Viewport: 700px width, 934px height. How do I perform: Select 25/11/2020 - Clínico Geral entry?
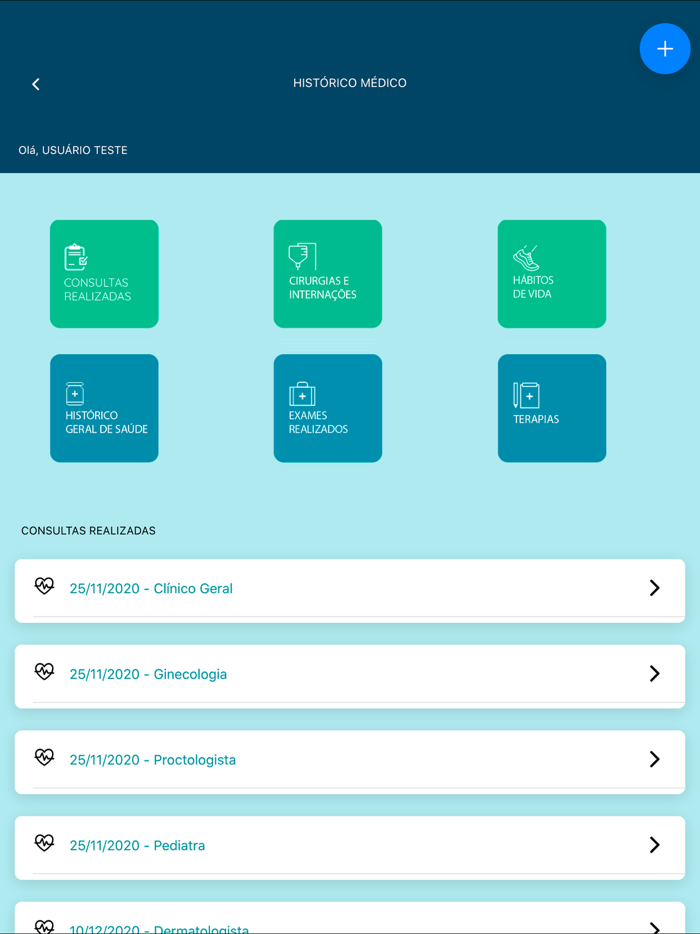point(350,590)
